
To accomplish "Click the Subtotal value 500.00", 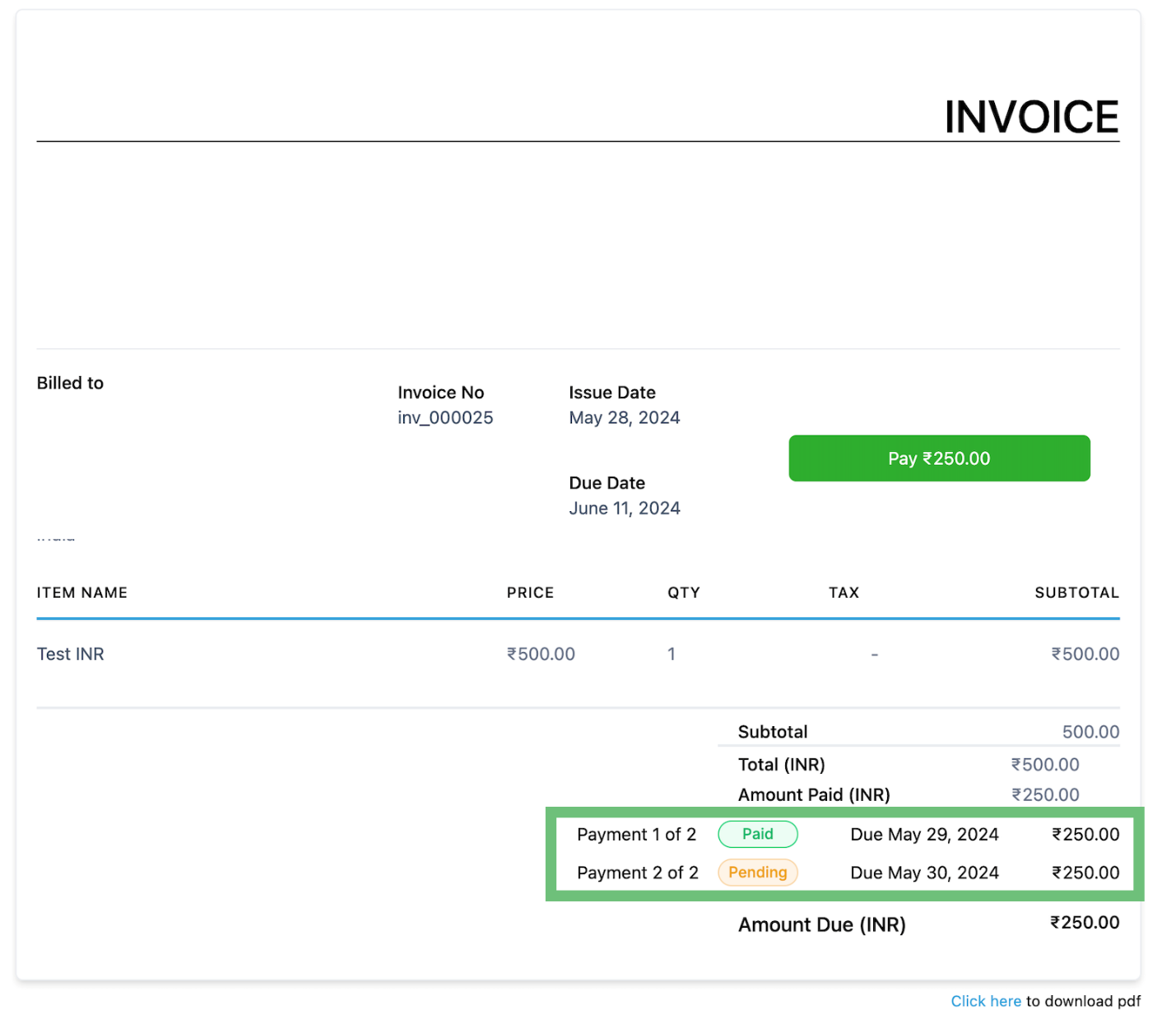I will pos(1091,733).
